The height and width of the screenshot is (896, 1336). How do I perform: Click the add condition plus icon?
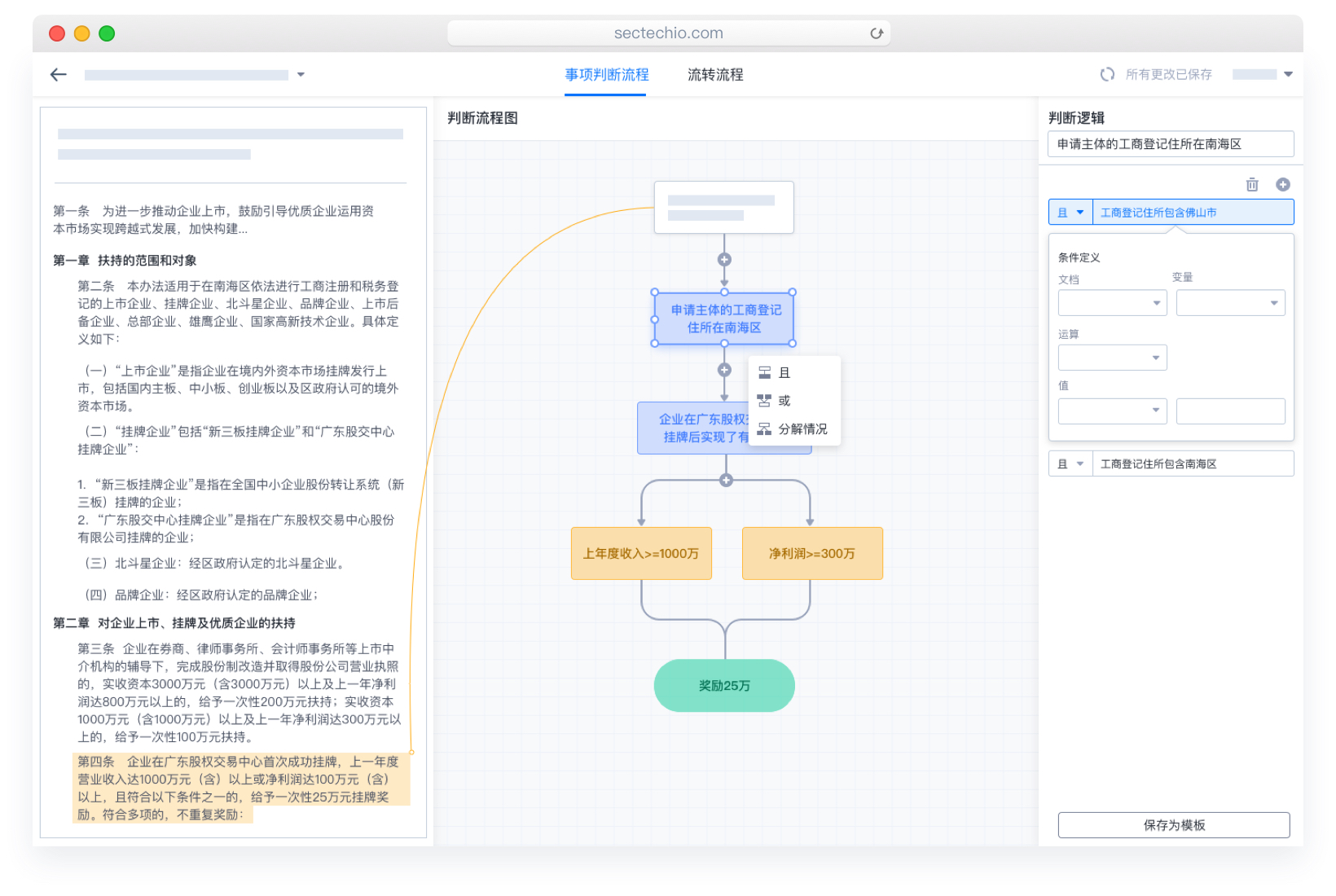coord(1283,185)
